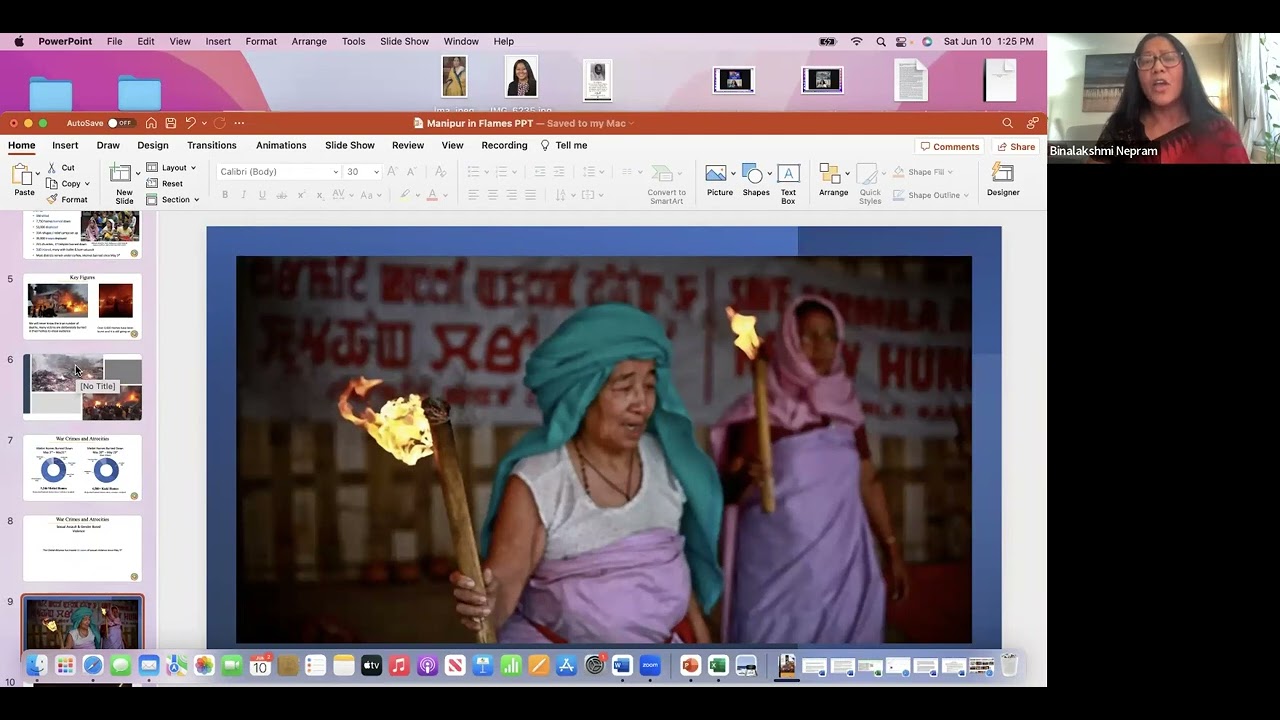The height and width of the screenshot is (720, 1280).
Task: Open the Review tab
Action: click(x=408, y=145)
